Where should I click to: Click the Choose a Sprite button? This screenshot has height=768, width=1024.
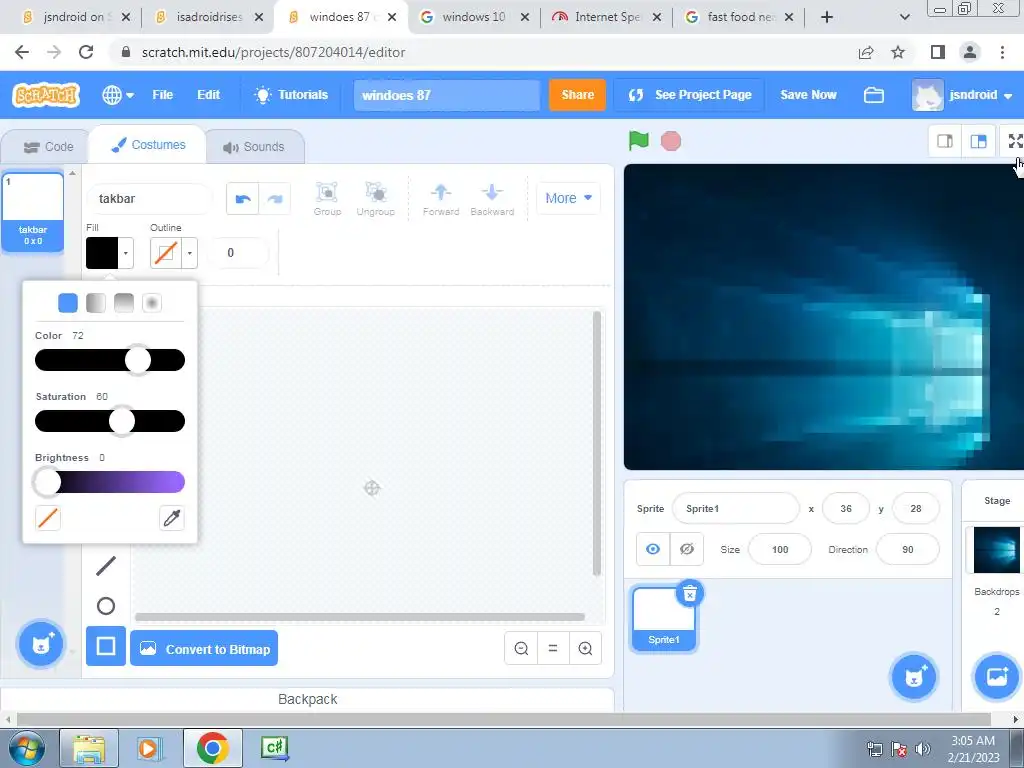click(914, 677)
